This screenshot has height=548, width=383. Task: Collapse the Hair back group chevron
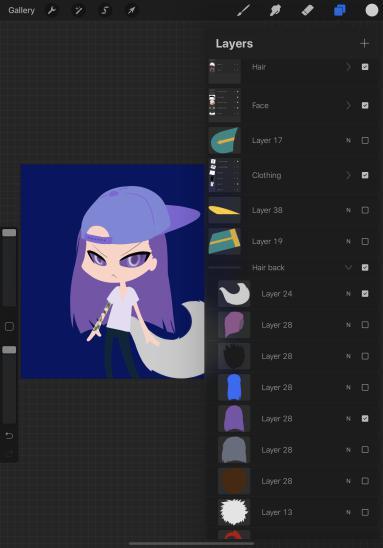pyautogui.click(x=348, y=267)
